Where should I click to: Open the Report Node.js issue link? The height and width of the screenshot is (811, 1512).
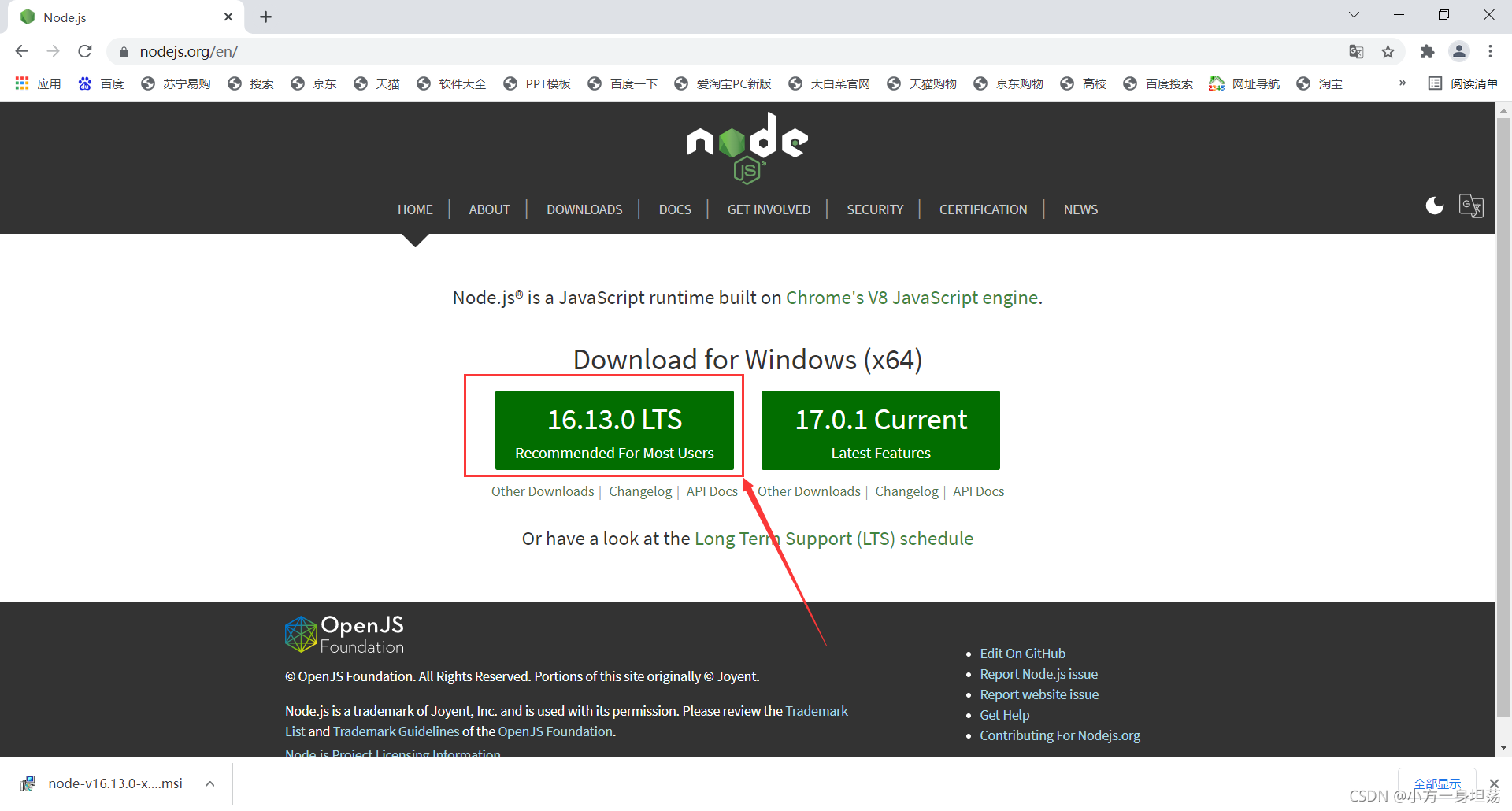click(1039, 674)
